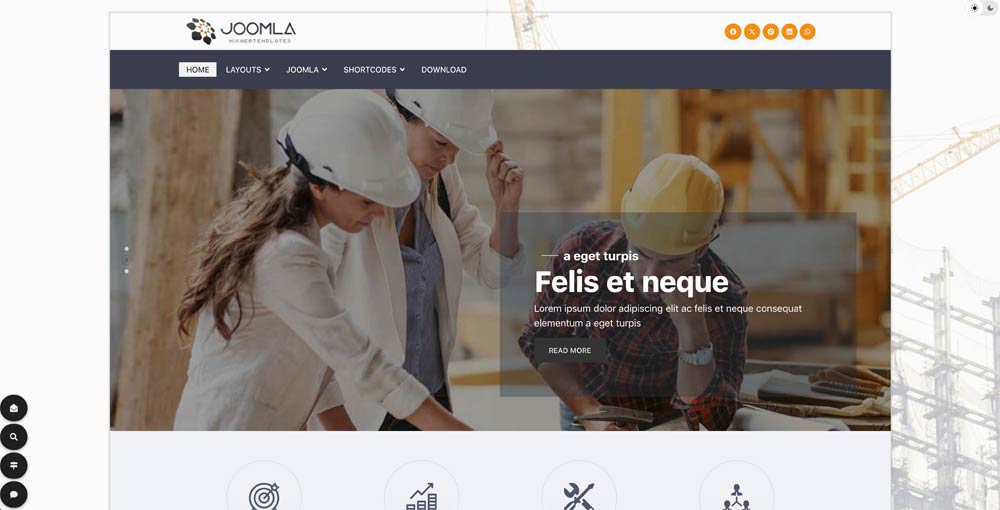Switch to dark mode moon toggle
This screenshot has width=1000, height=510.
pos(990,8)
